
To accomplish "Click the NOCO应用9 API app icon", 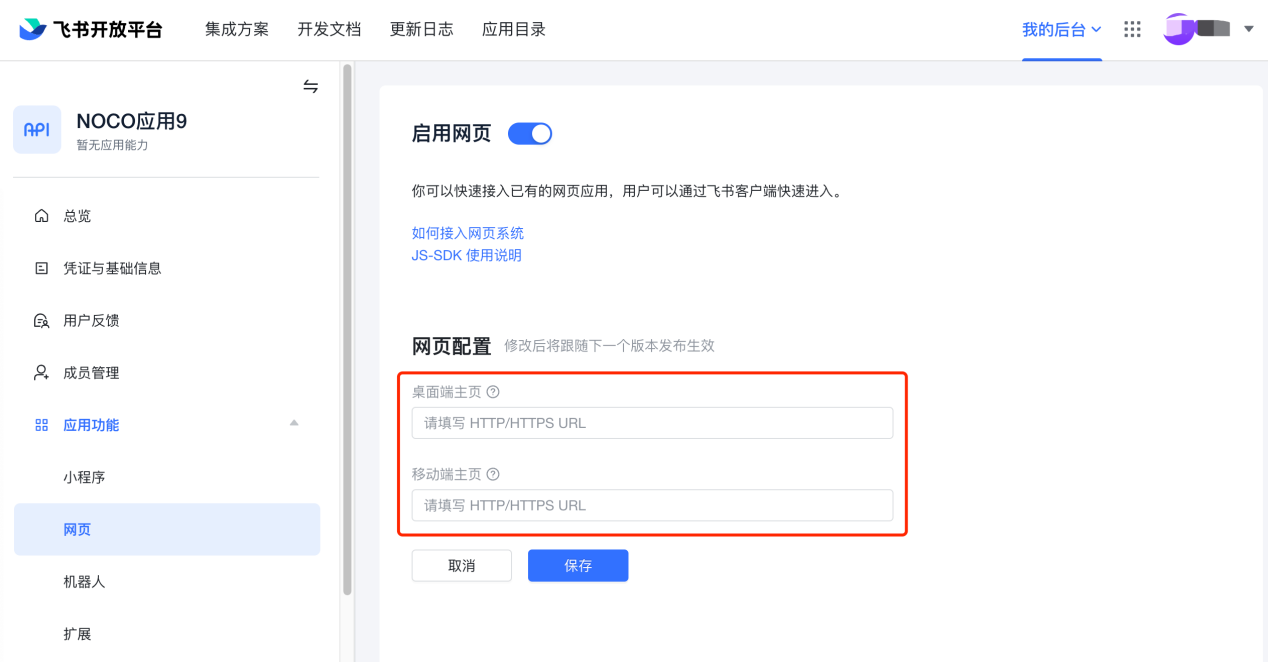I will [37, 130].
